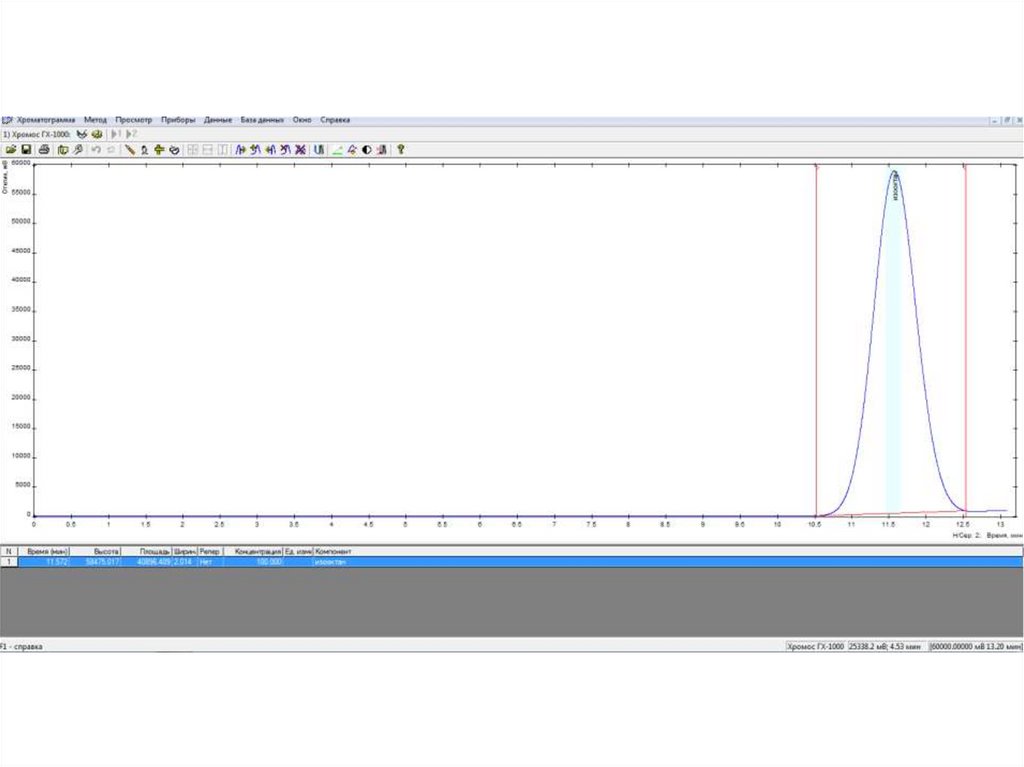The image size is (1024, 767).
Task: Click the magnifier zoom icon in toolbar
Action: [x=78, y=150]
